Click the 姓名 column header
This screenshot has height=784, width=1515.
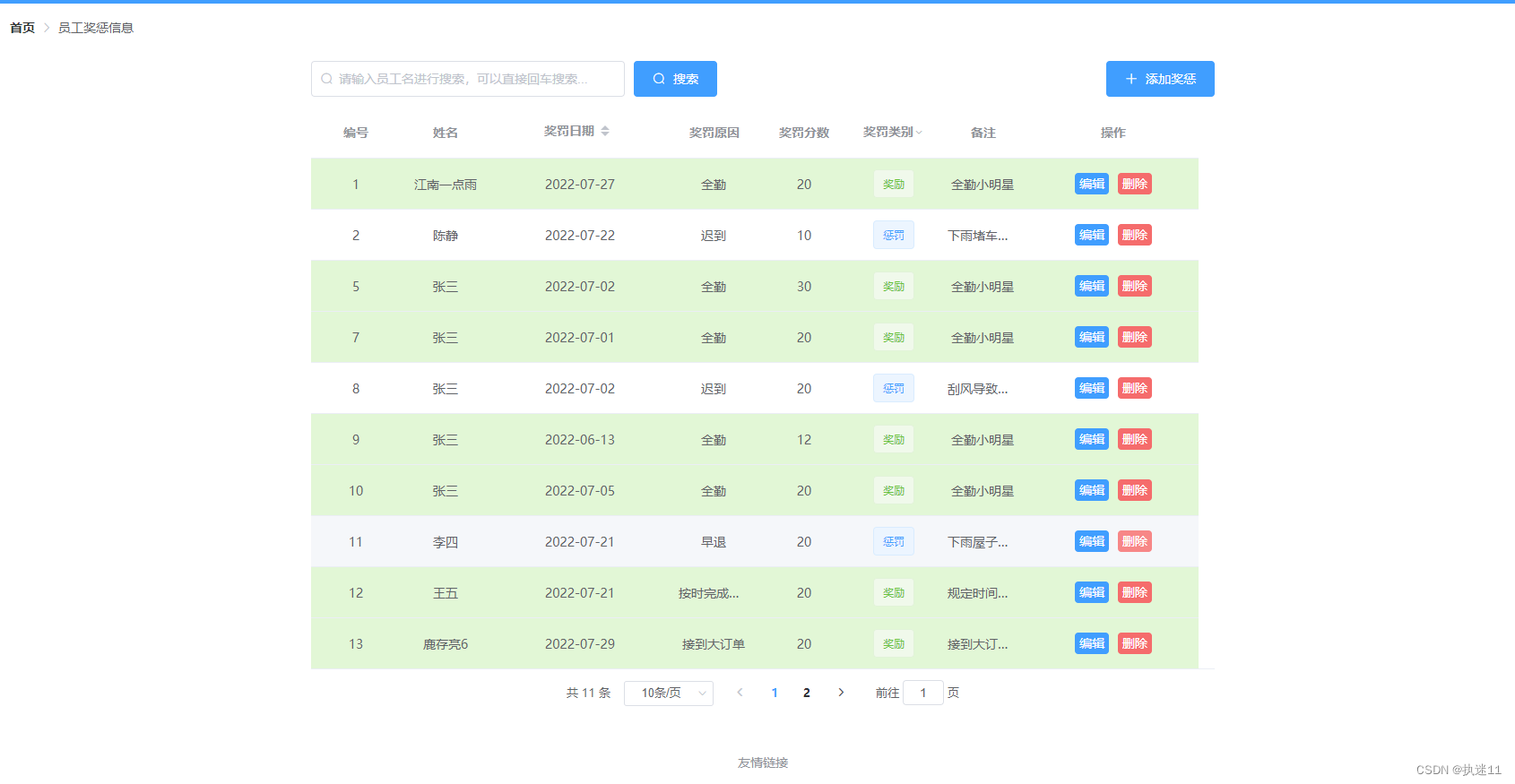coord(446,133)
